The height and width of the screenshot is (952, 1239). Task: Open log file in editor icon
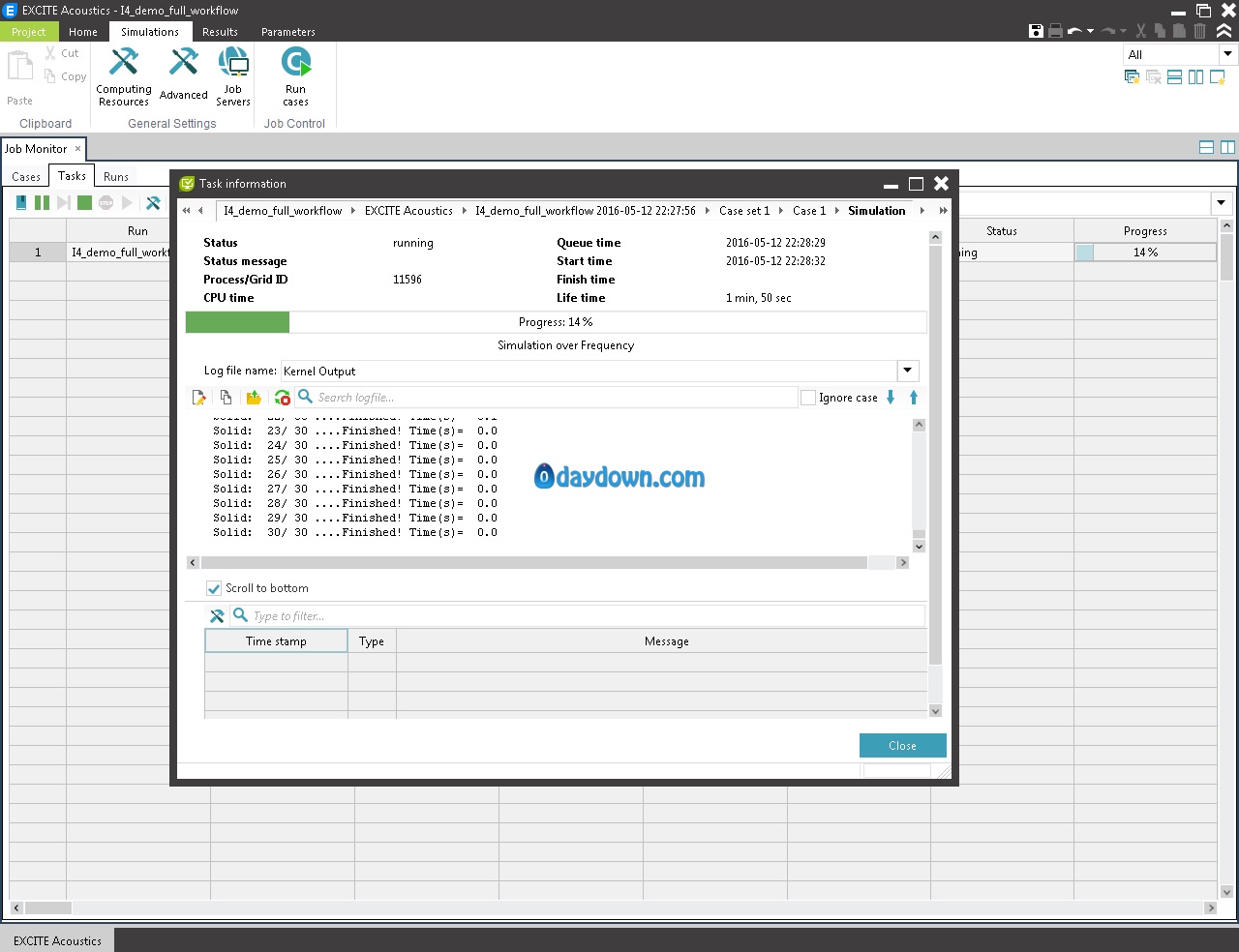[199, 398]
